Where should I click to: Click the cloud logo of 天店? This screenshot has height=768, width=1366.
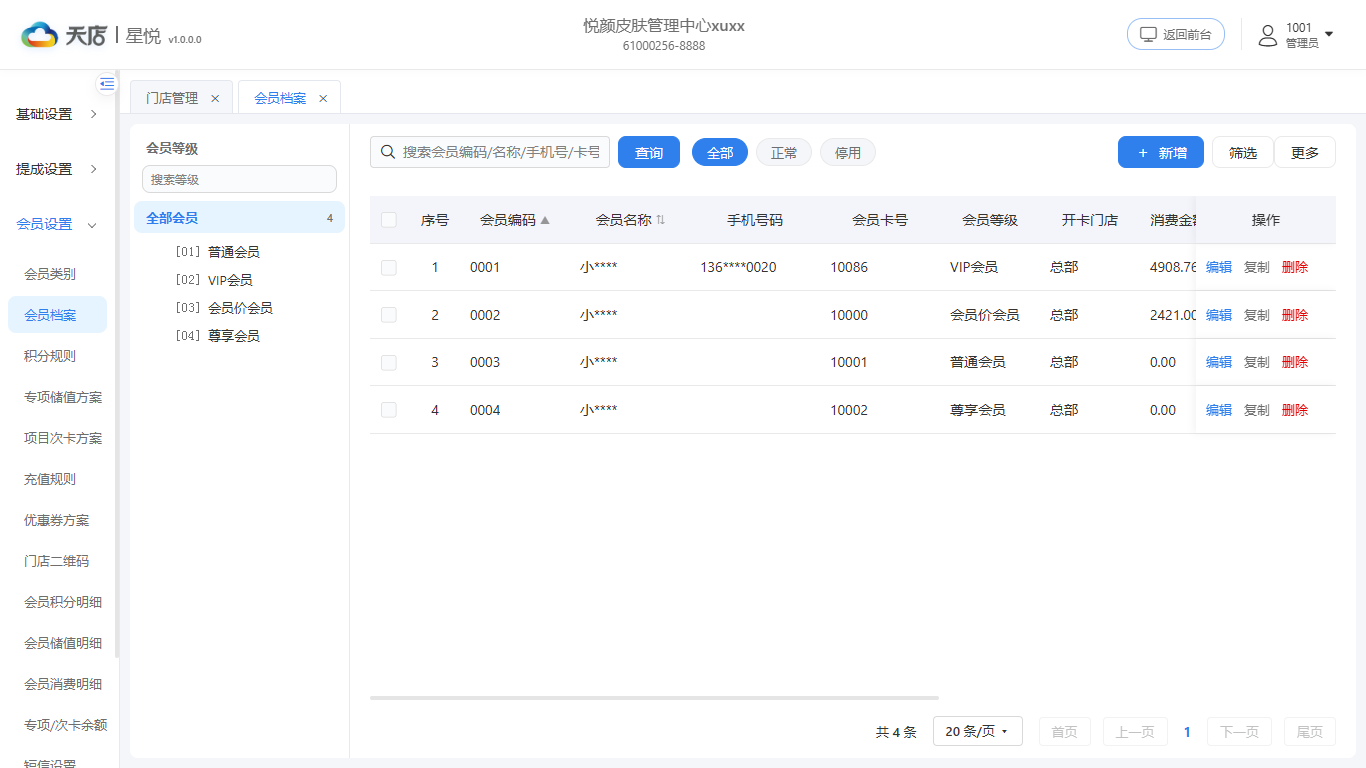[x=40, y=35]
